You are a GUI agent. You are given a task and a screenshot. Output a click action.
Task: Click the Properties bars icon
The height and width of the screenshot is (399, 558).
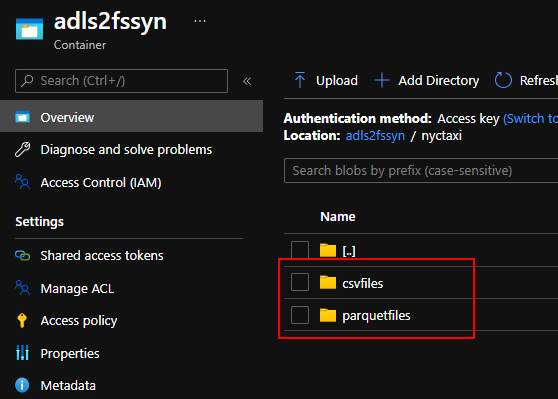[22, 353]
